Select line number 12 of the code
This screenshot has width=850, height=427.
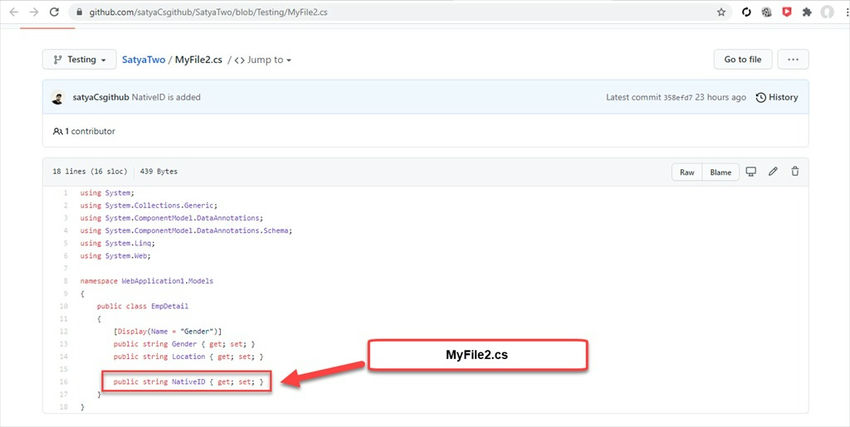[65, 331]
